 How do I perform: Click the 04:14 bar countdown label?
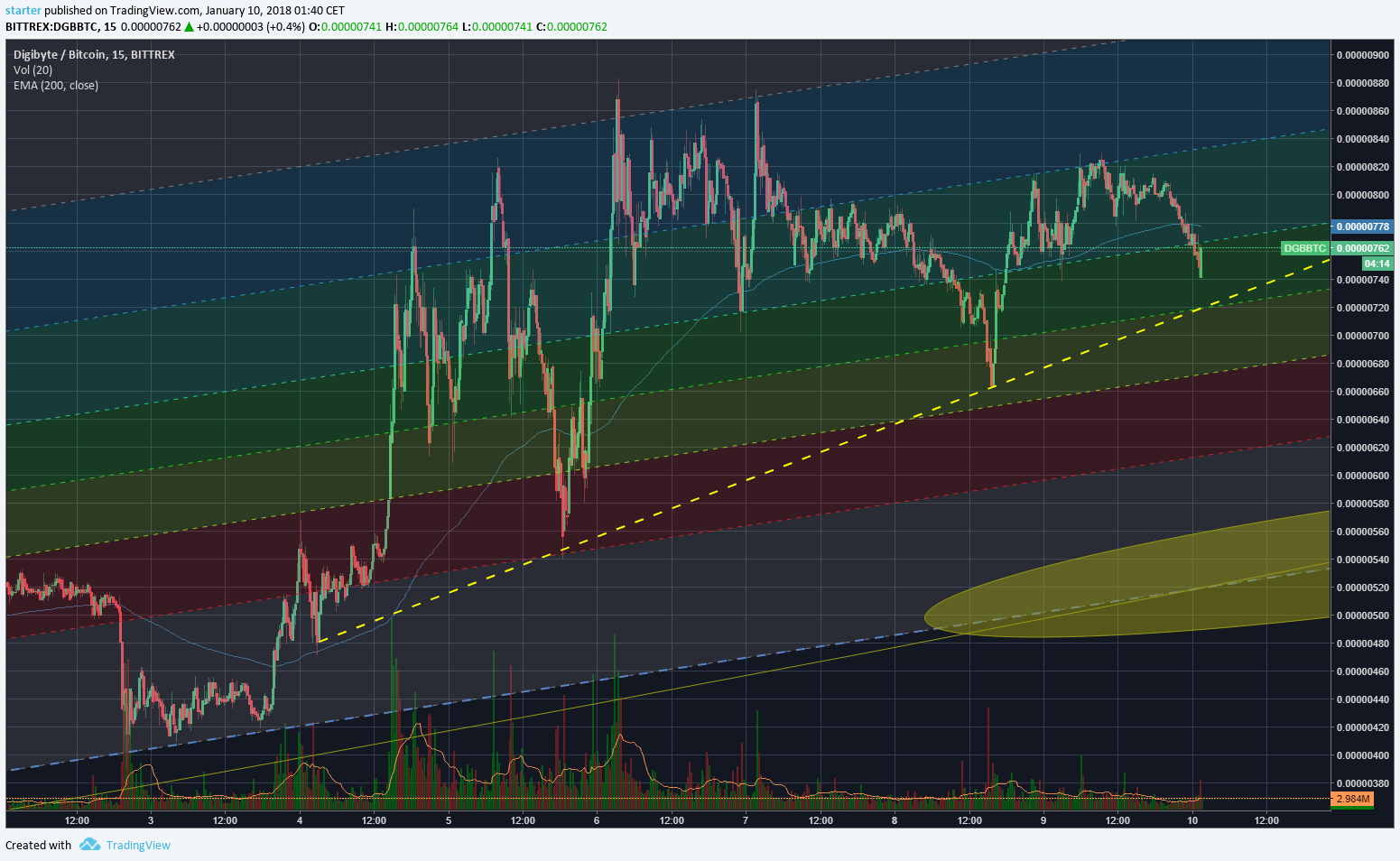pos(1377,264)
